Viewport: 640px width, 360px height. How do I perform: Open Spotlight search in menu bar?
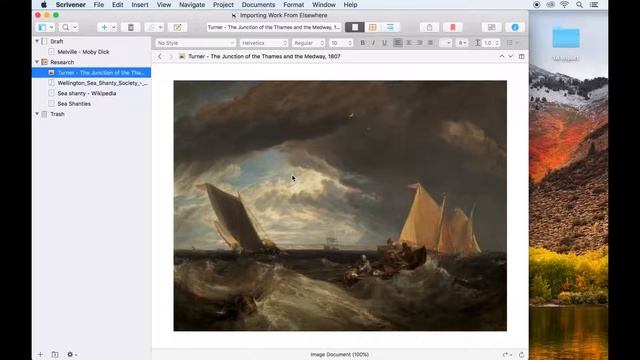click(579, 5)
